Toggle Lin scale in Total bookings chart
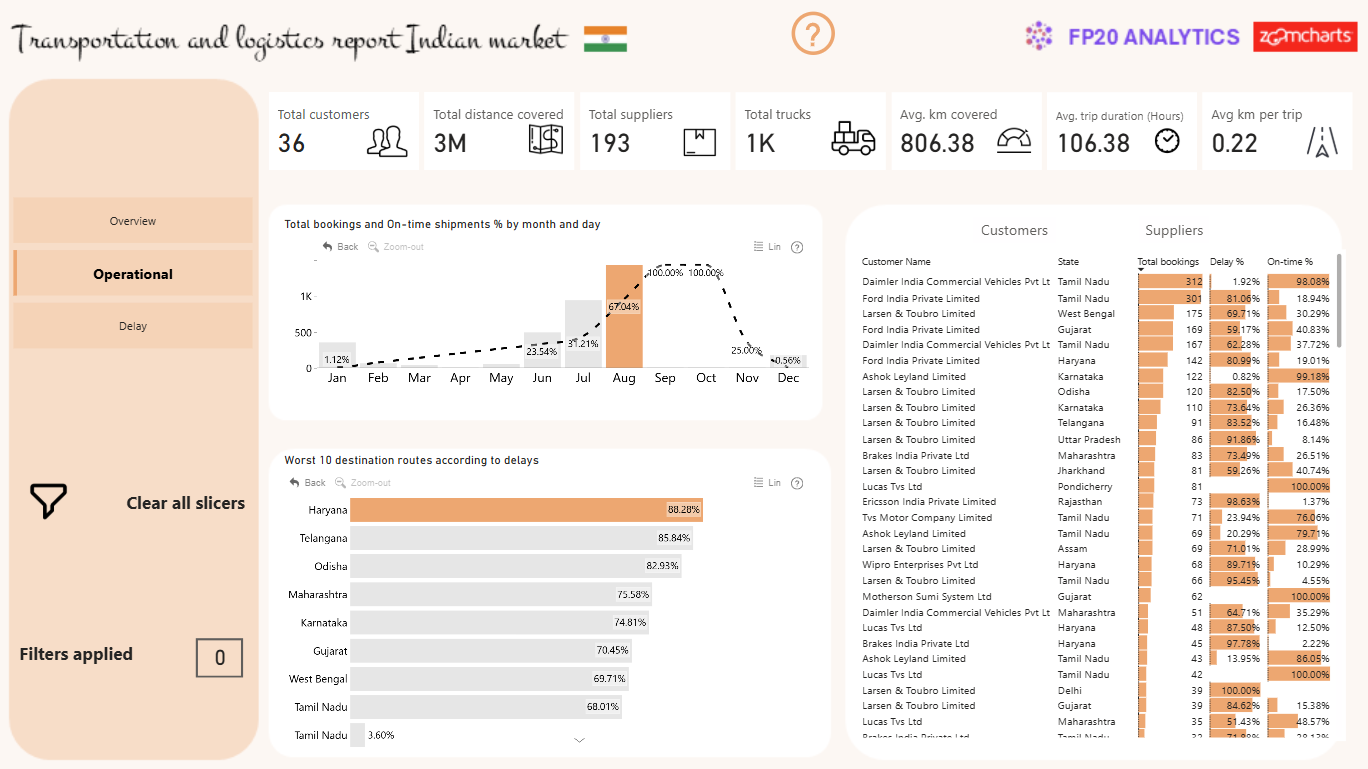 (x=767, y=247)
